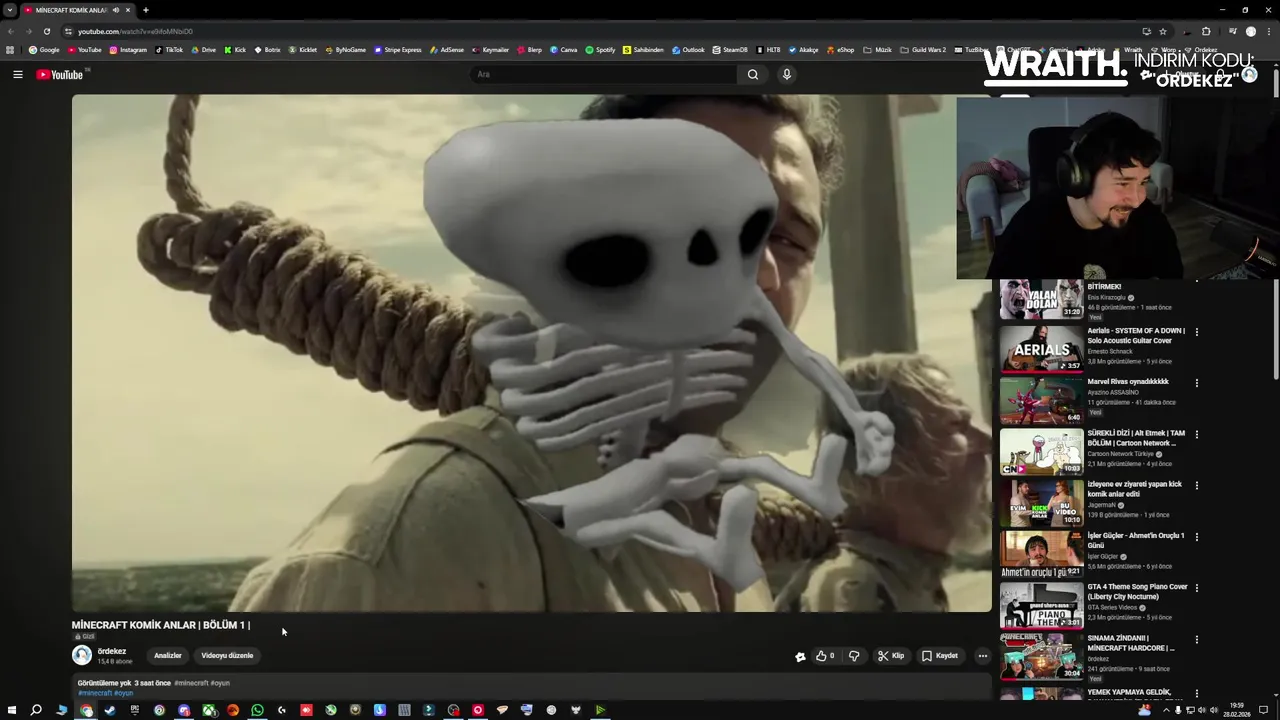Open 'SÜREKLİ DİZİ | Alt Etmek' video

tap(1136, 437)
